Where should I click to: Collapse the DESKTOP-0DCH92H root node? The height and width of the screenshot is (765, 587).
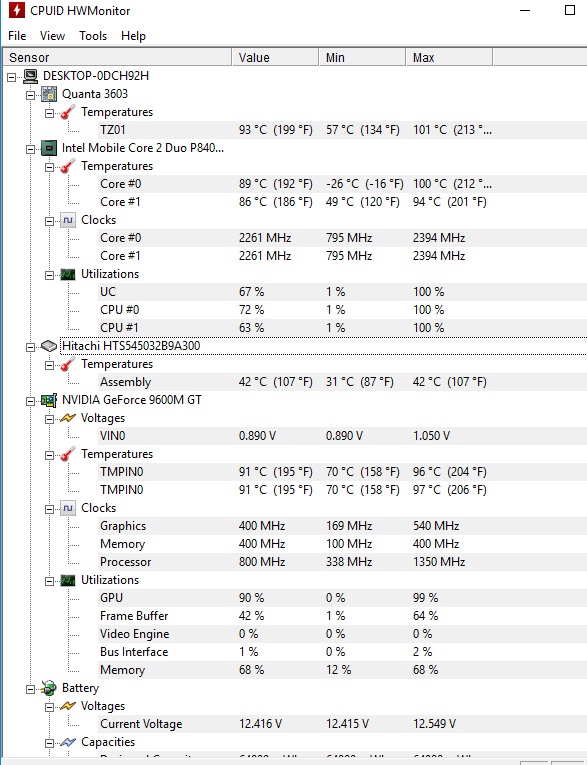12,77
